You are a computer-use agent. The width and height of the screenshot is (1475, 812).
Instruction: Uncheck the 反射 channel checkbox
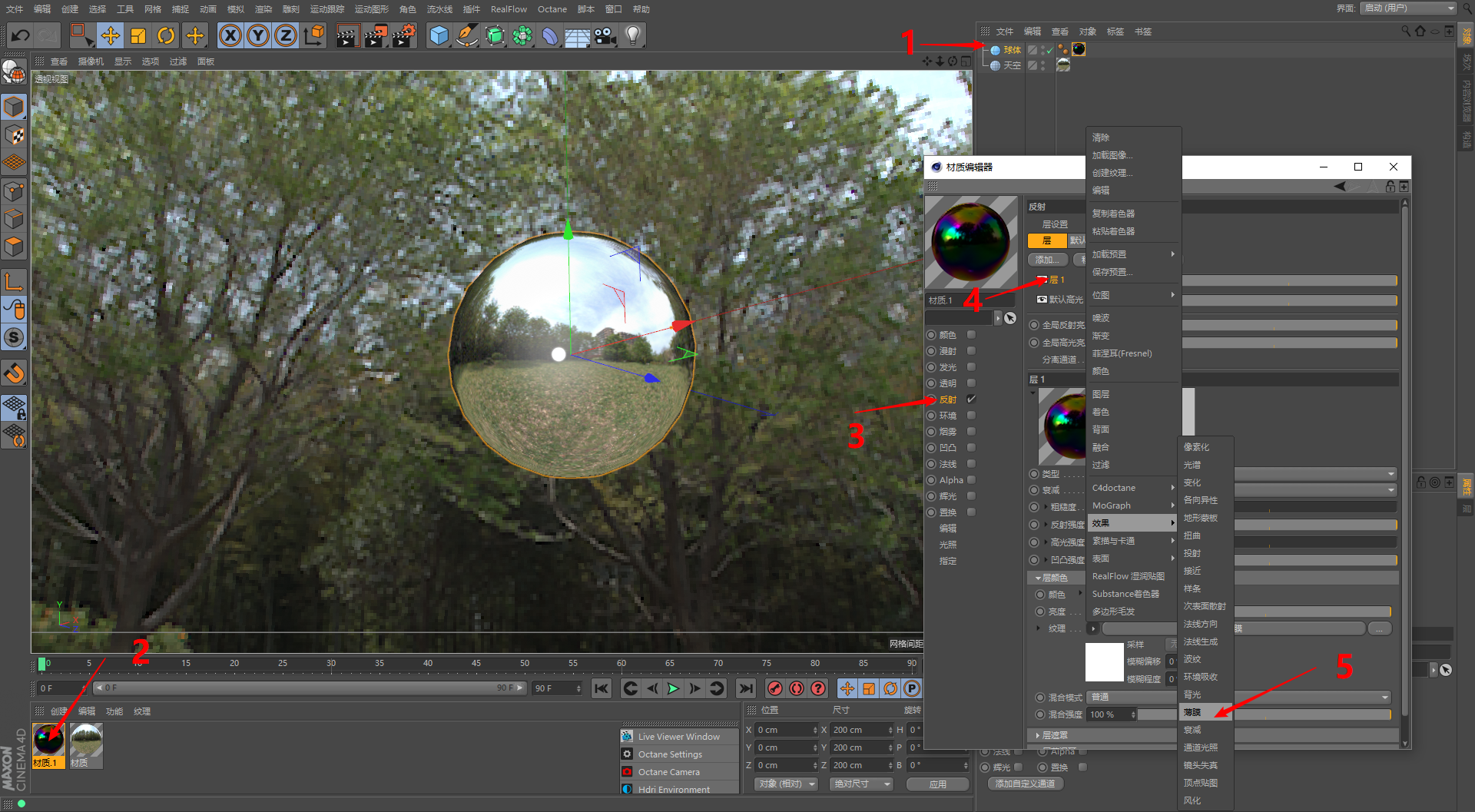click(x=971, y=399)
